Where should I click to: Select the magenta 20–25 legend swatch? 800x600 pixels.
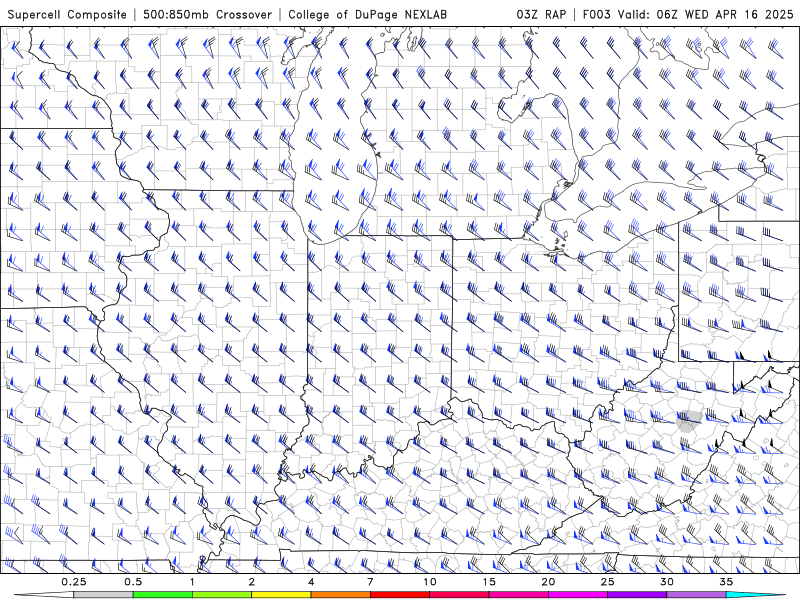point(578,595)
